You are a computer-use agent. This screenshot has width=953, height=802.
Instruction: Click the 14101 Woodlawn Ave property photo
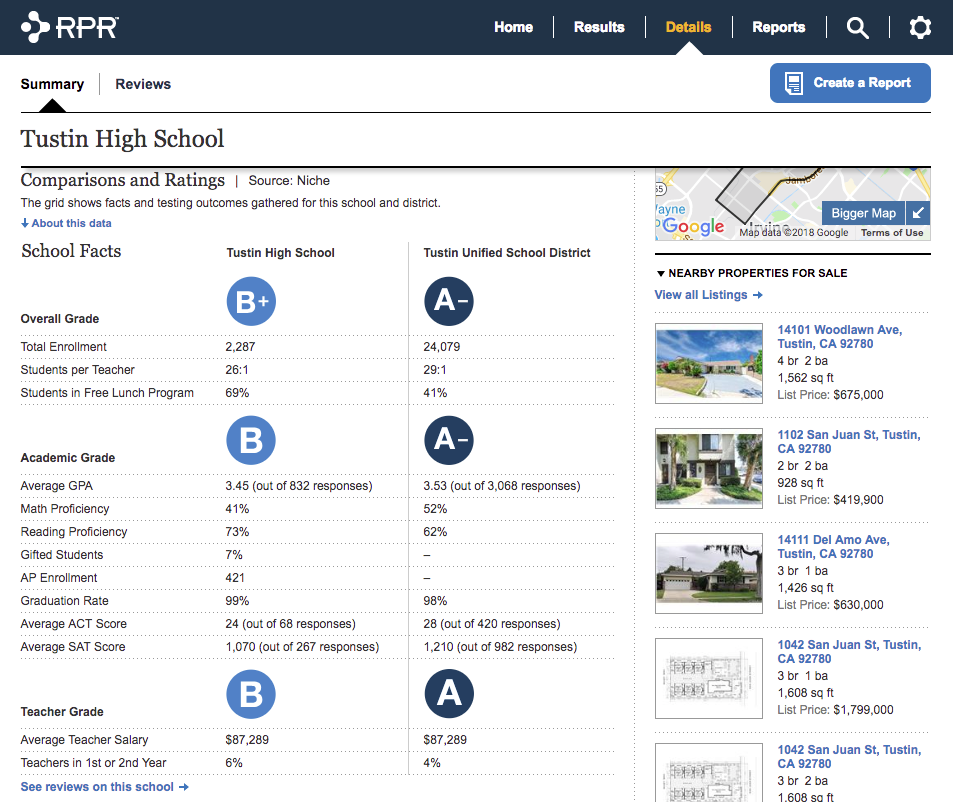coord(709,363)
